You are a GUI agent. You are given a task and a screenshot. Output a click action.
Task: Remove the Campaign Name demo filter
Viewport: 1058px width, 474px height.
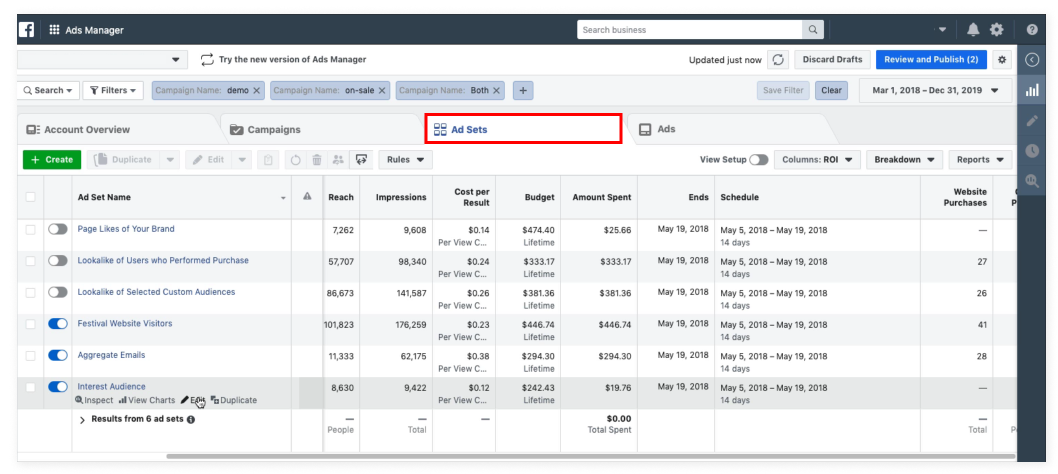pyautogui.click(x=256, y=90)
